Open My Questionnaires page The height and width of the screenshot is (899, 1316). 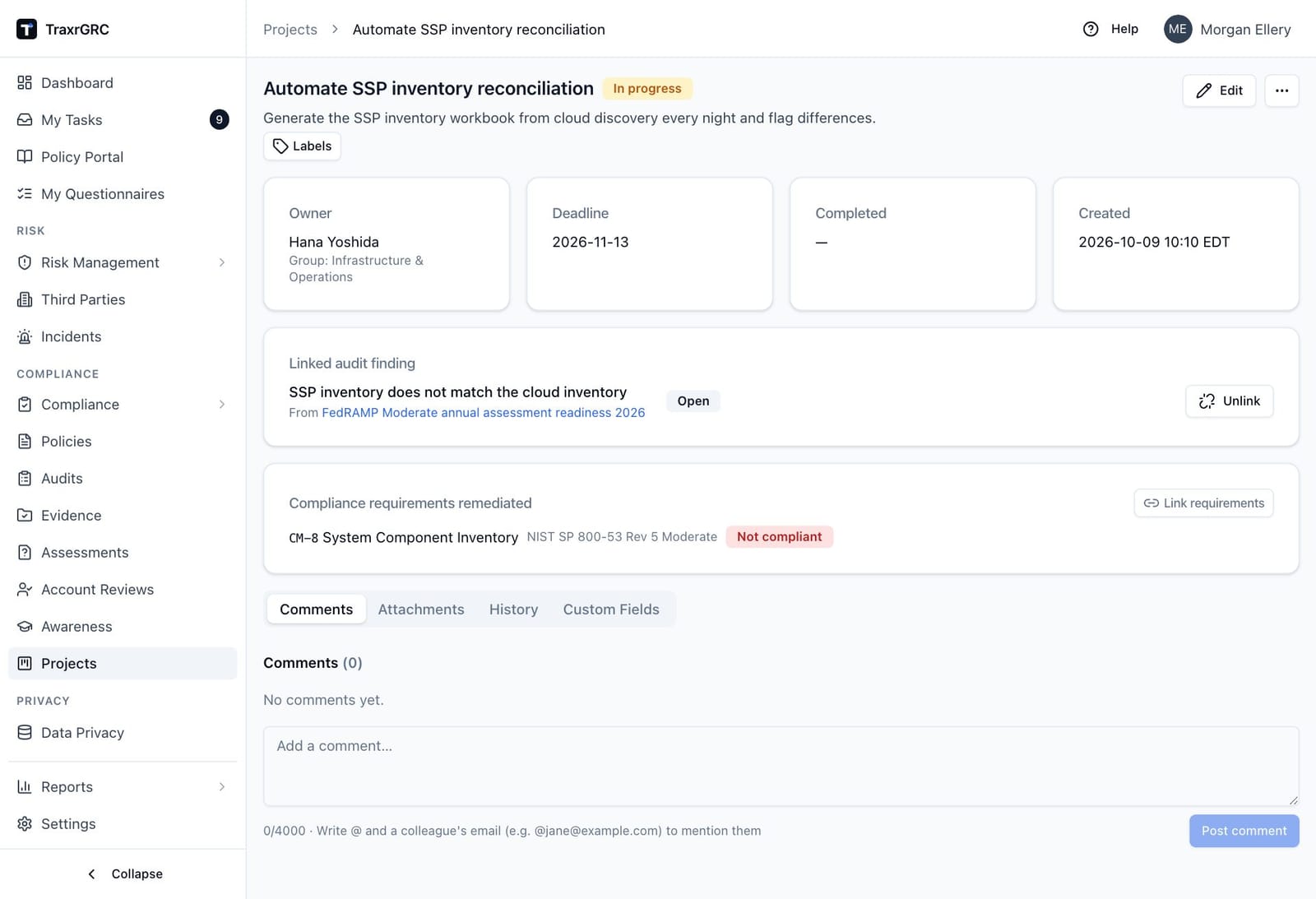point(123,193)
